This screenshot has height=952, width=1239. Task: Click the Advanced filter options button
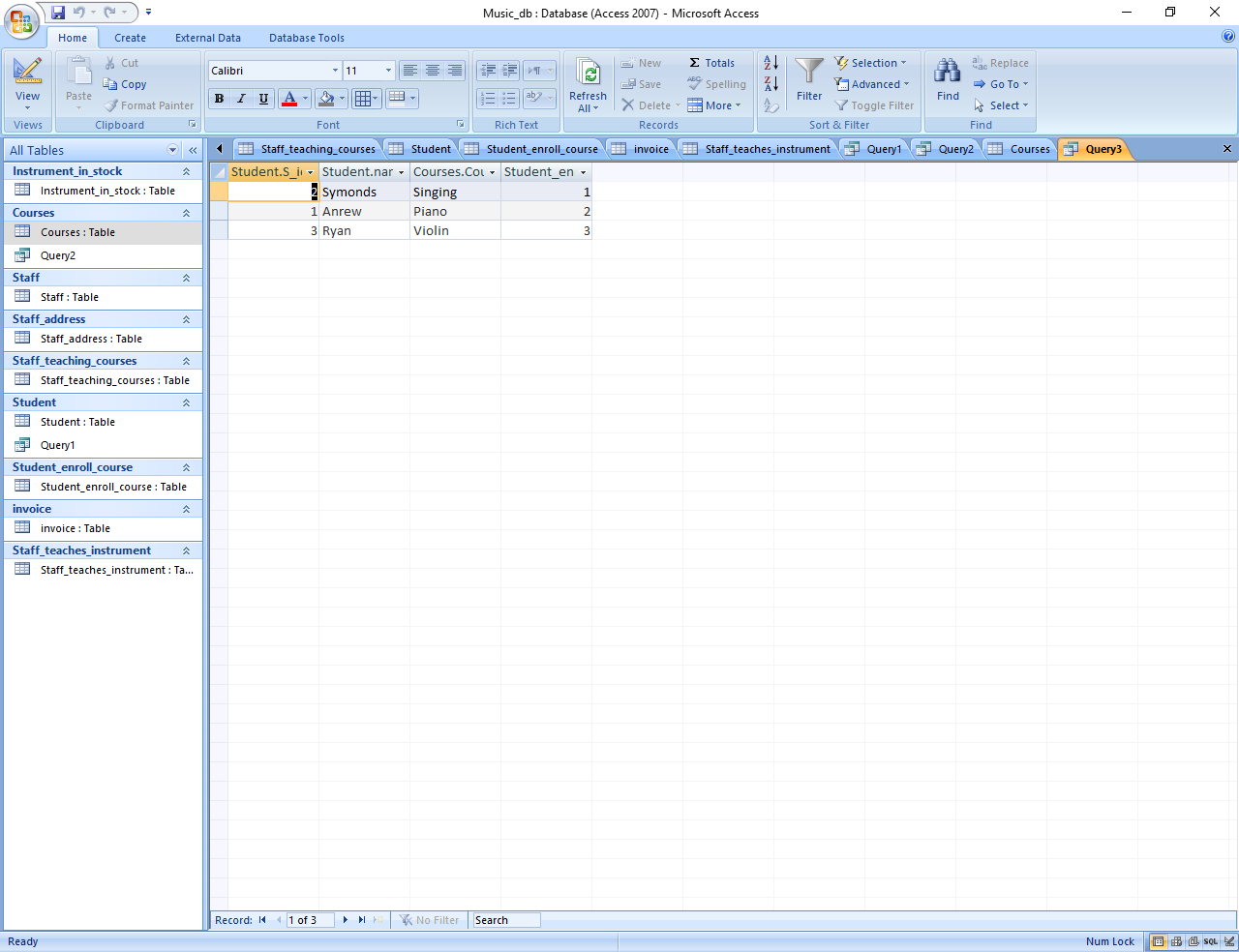[x=872, y=84]
